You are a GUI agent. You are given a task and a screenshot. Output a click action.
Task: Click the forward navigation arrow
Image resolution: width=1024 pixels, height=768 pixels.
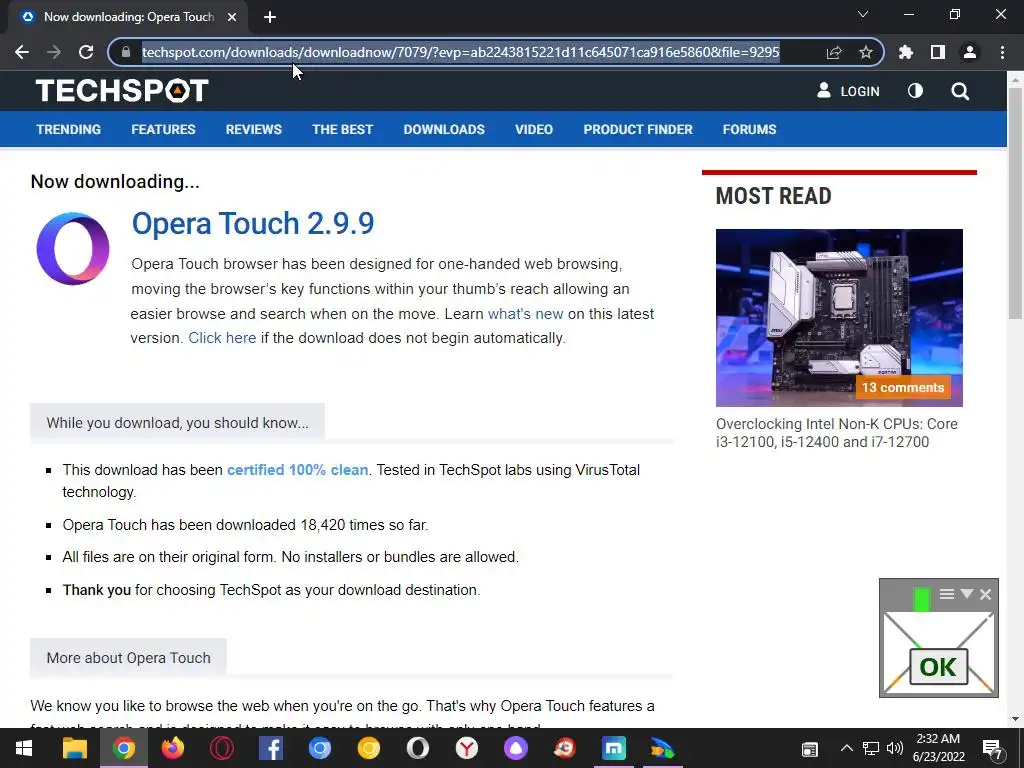54,52
